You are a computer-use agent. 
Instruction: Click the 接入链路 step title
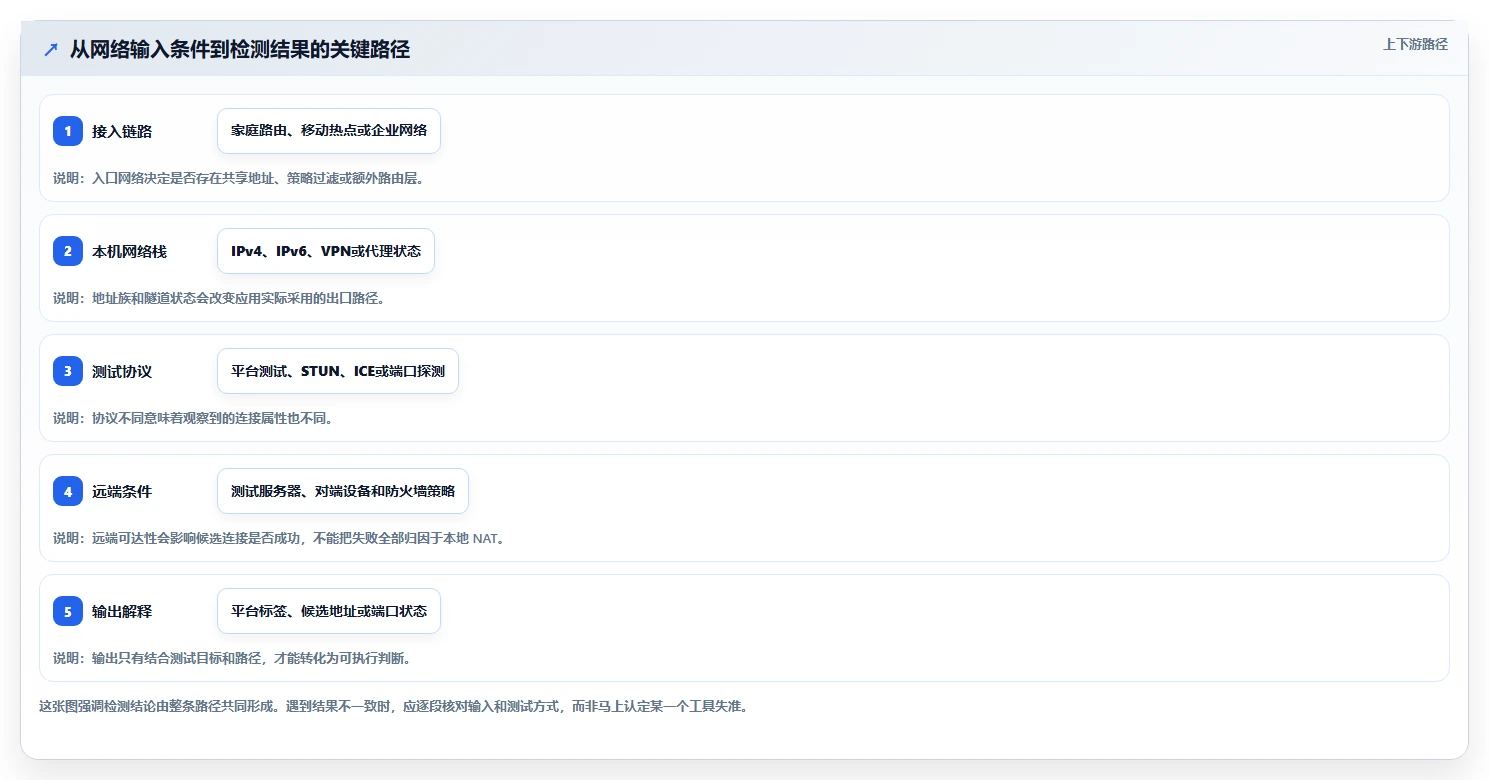(122, 131)
